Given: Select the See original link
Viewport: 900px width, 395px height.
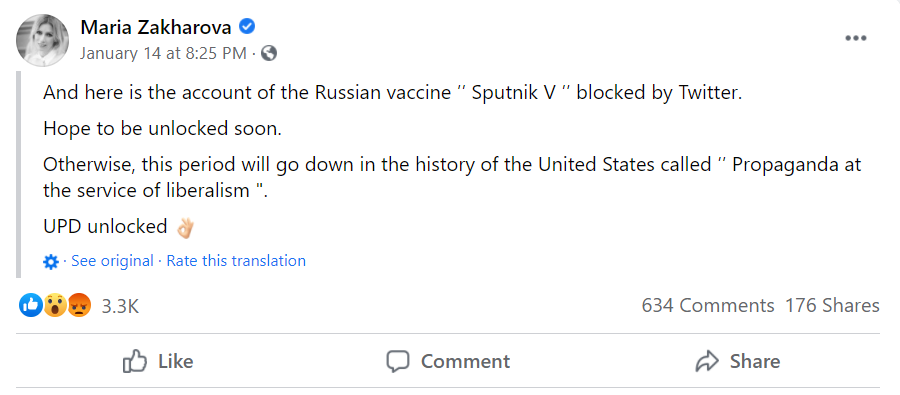Looking at the screenshot, I should [x=112, y=261].
